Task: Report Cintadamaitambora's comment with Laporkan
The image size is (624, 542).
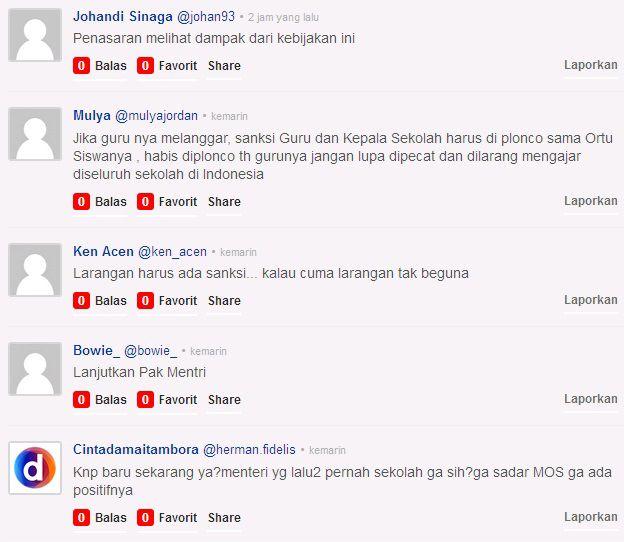Action: tap(591, 517)
